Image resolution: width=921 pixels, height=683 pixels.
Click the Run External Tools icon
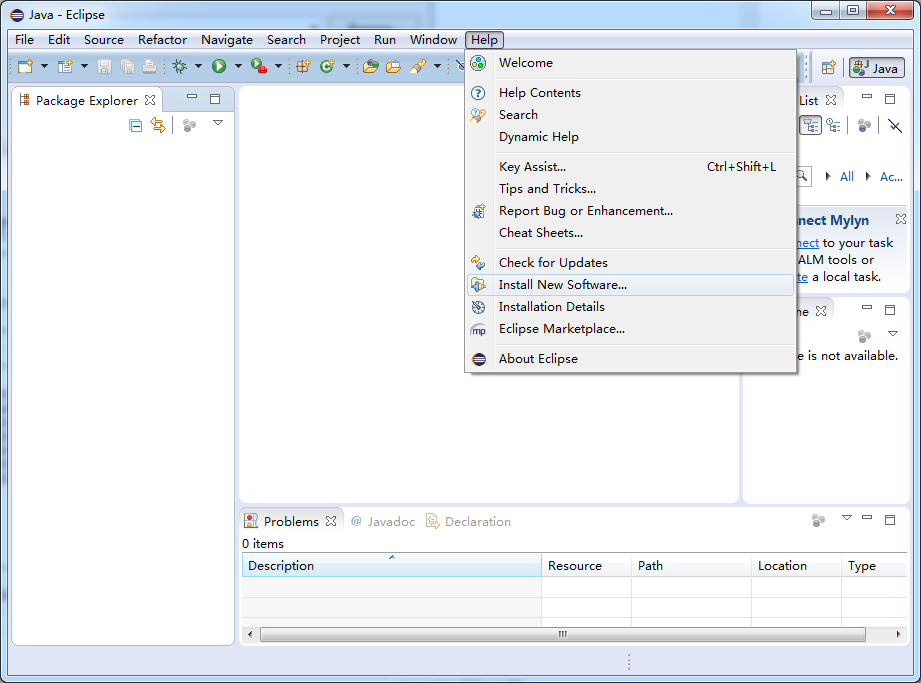(x=258, y=66)
